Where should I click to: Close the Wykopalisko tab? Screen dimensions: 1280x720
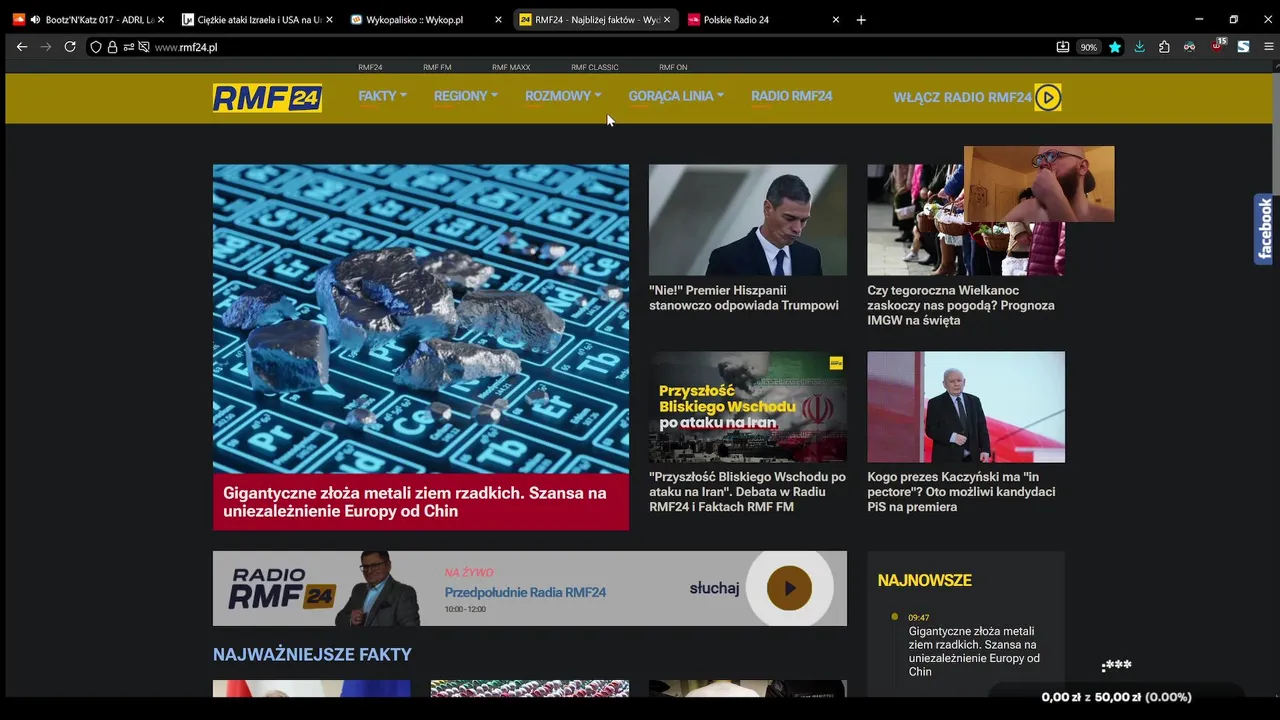pyautogui.click(x=498, y=20)
